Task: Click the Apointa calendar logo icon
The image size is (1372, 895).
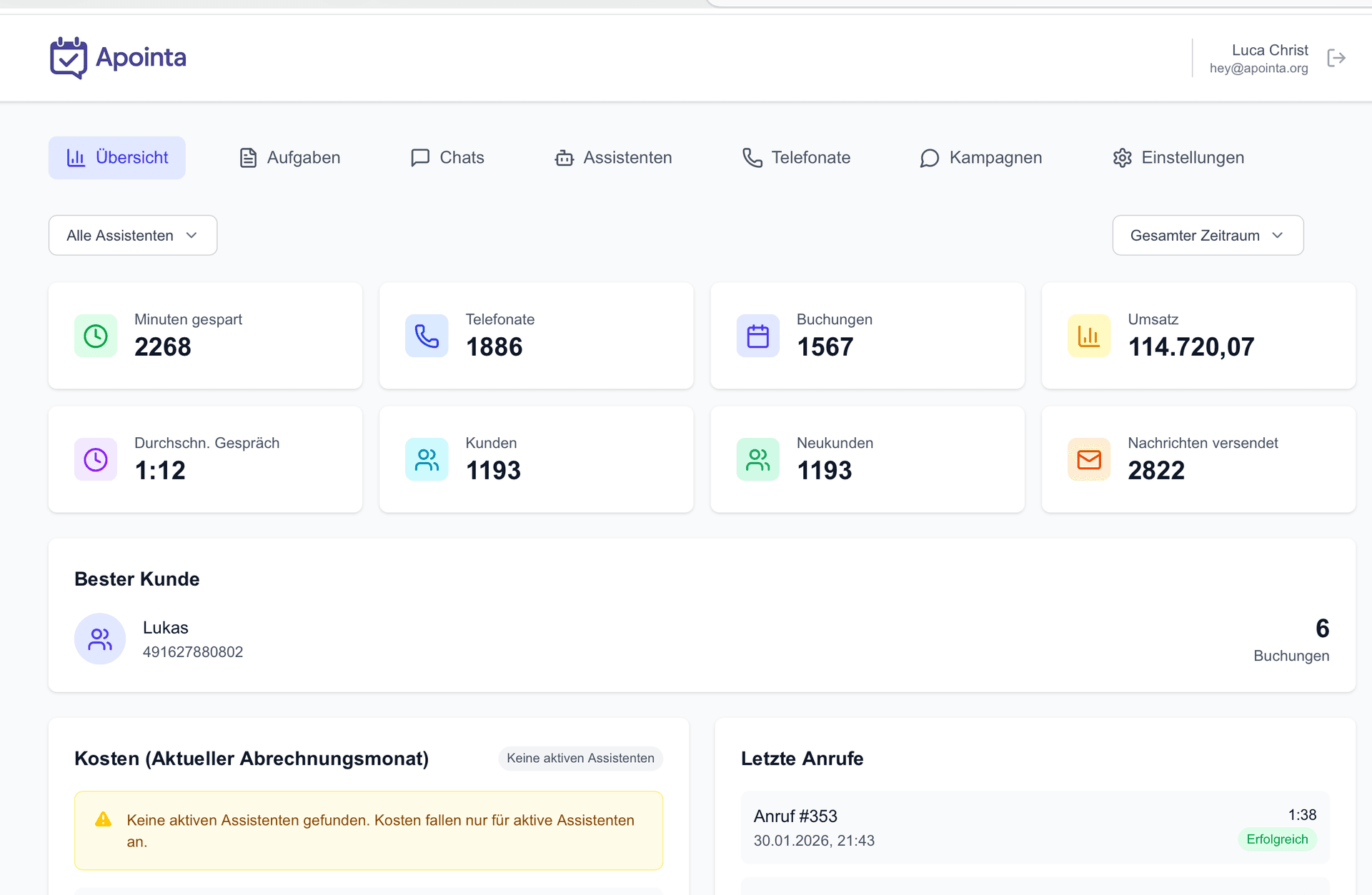Action: pyautogui.click(x=68, y=57)
